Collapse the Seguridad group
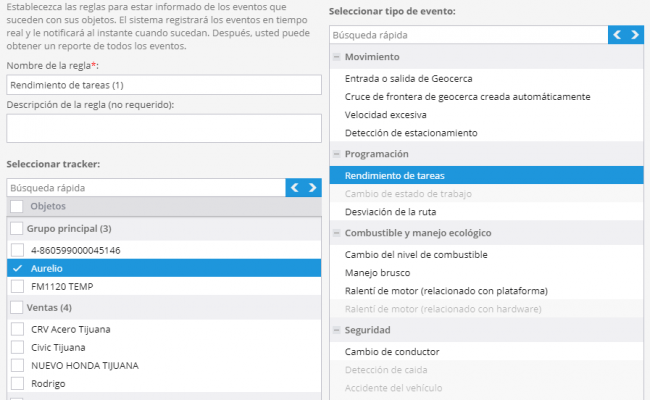The image size is (650, 400). coord(337,330)
